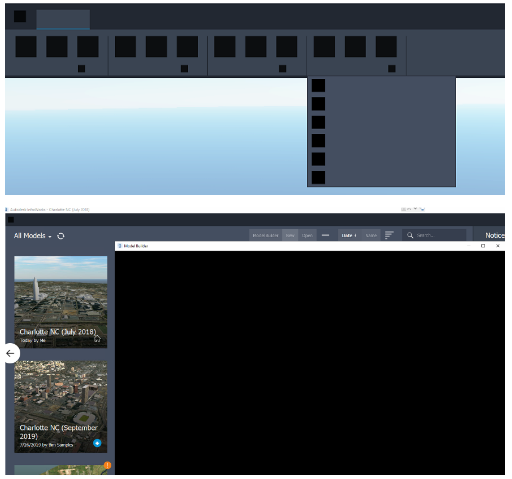Image resolution: width=512 pixels, height=479 pixels.
Task: Maximize the Model Builder window
Action: [x=483, y=246]
